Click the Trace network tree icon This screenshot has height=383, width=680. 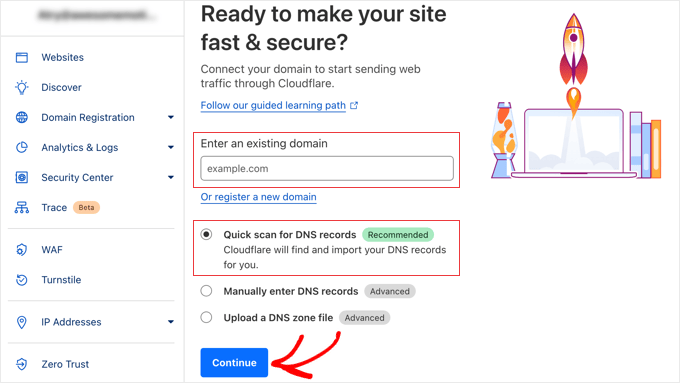[x=22, y=208]
